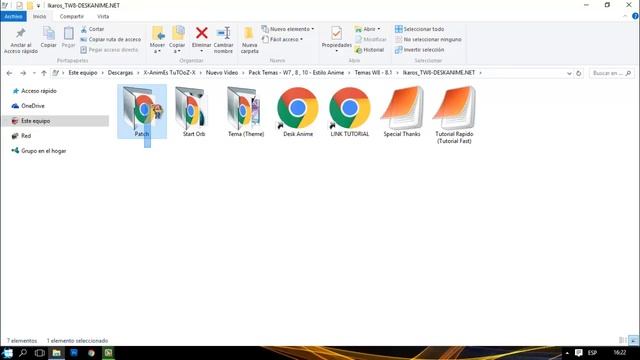Open the Mover a dropdown
This screenshot has width=640, height=360.
(157, 40)
